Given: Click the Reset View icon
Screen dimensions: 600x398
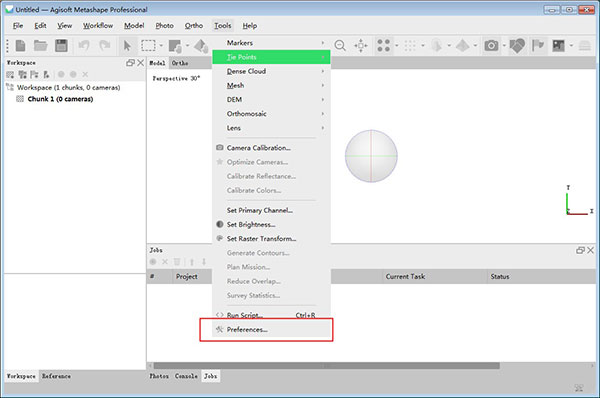Looking at the screenshot, I should (360, 46).
